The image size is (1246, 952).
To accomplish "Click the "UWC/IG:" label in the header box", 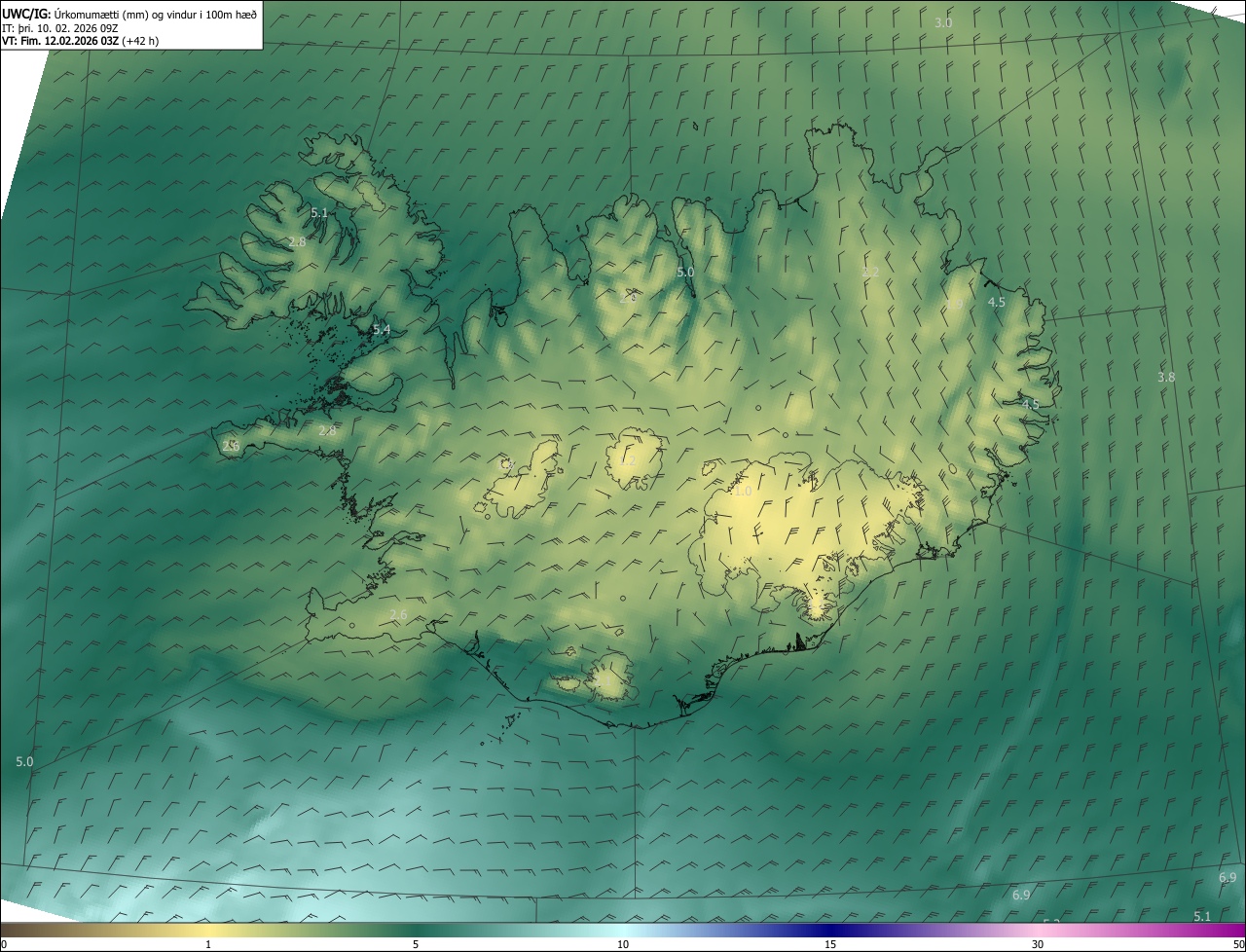I will (x=26, y=14).
